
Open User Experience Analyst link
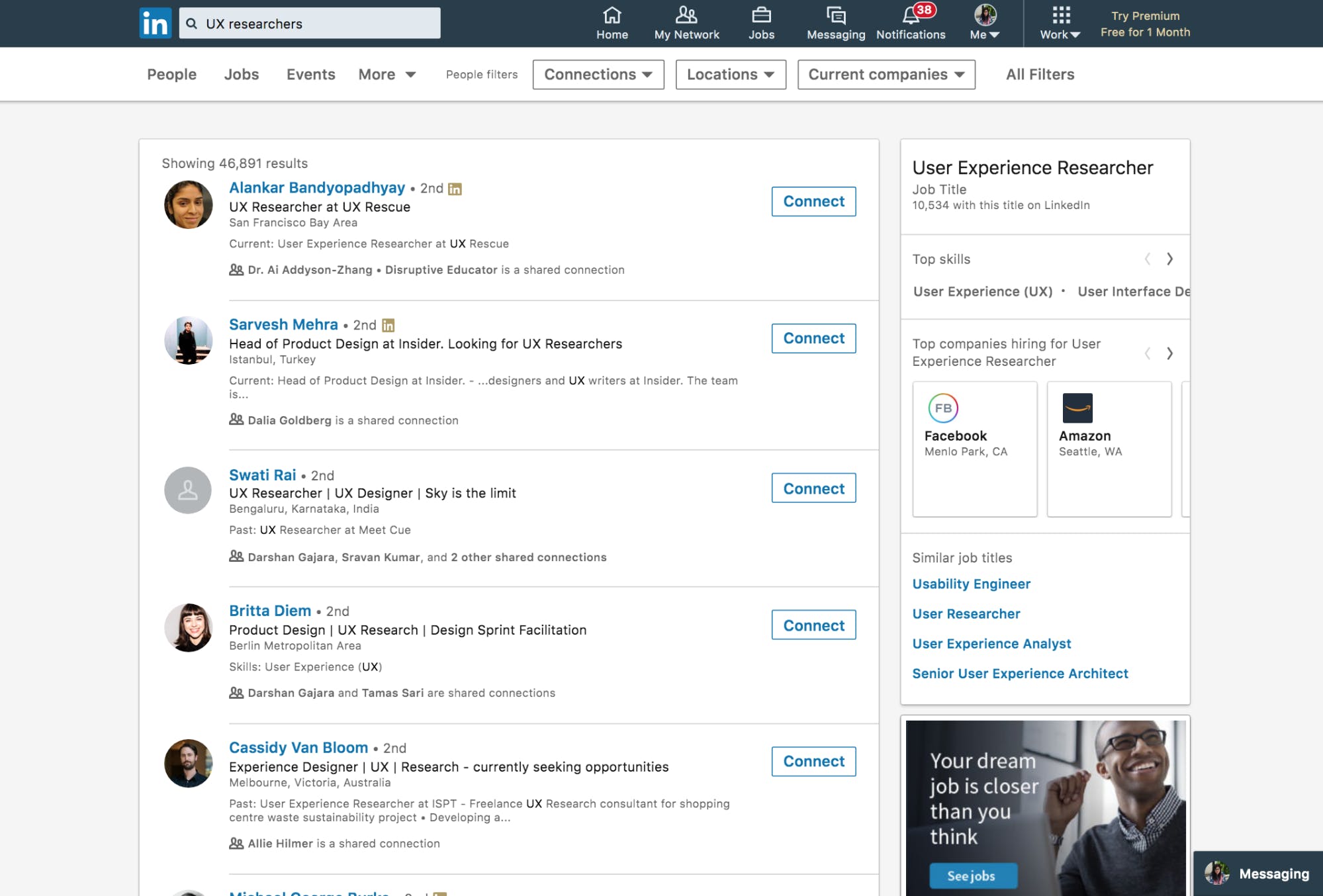click(991, 643)
